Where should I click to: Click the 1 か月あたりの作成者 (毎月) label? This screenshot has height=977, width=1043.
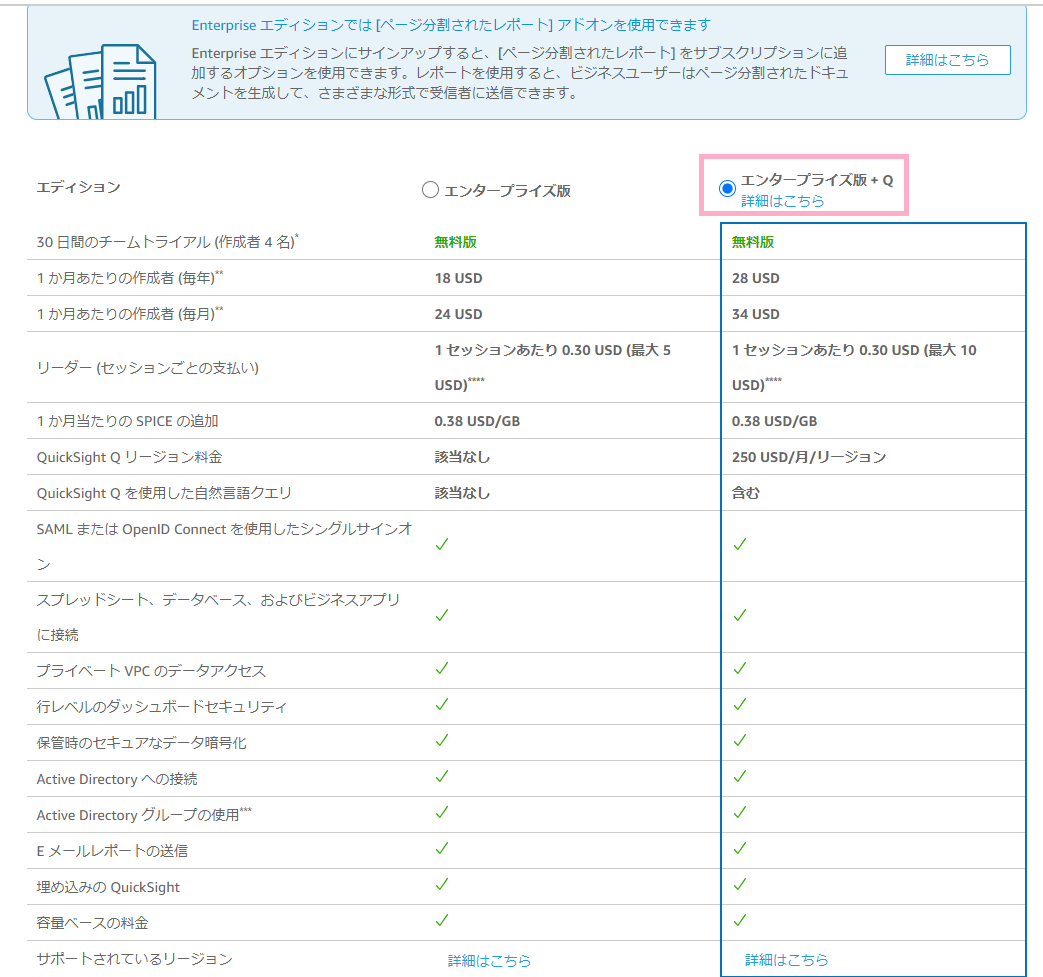click(x=130, y=313)
